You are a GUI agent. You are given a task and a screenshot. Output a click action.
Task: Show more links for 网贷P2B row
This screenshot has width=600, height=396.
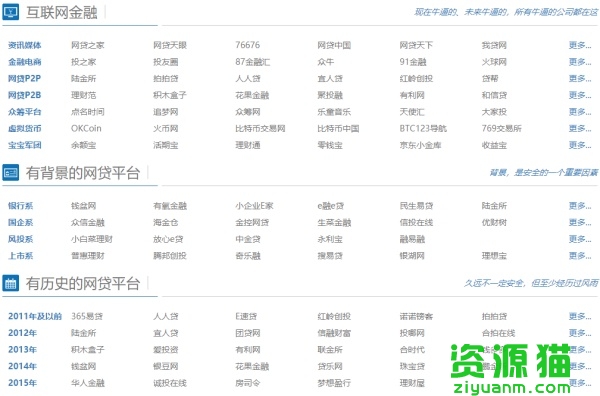[580, 95]
